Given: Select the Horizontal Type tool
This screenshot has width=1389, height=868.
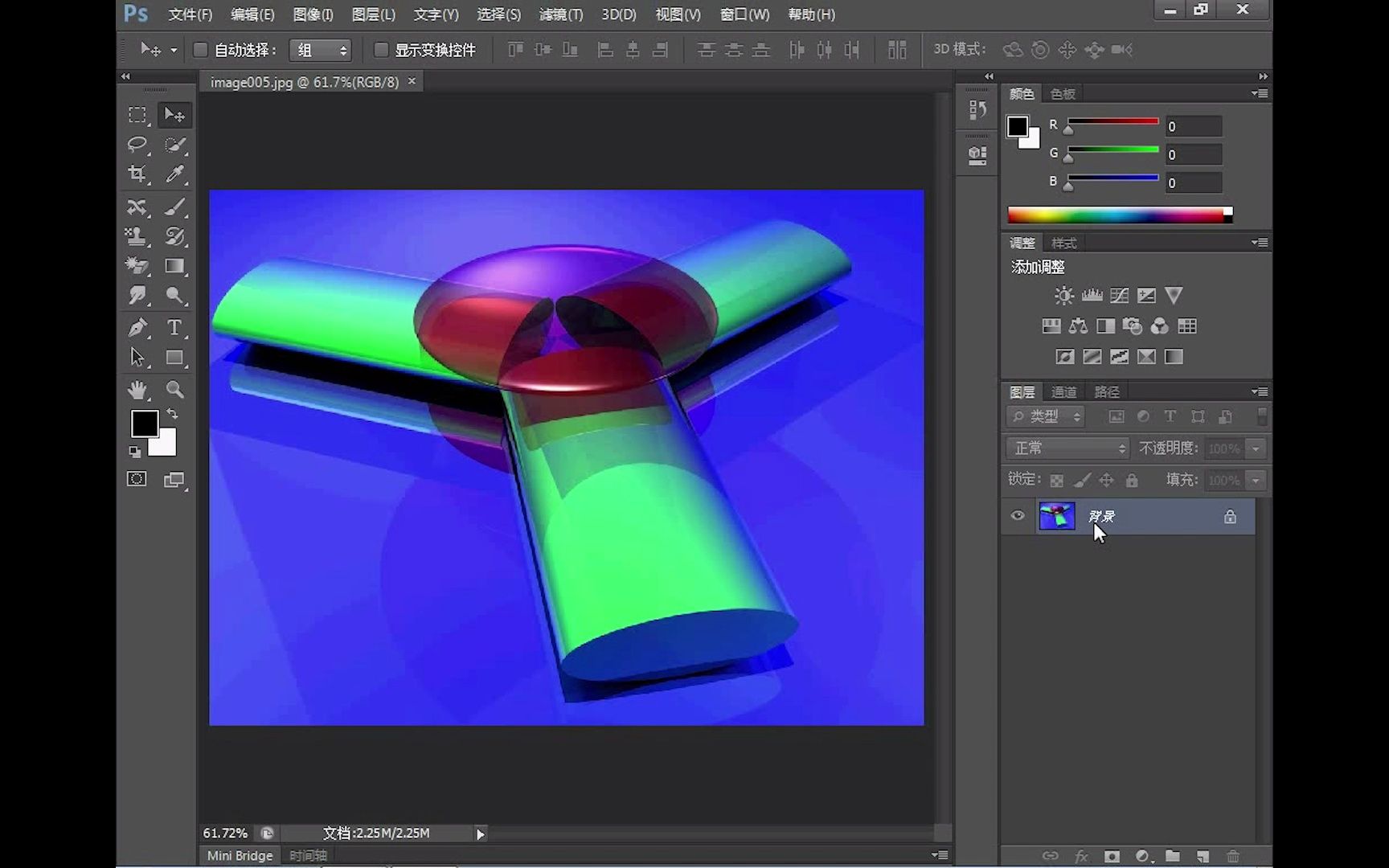Looking at the screenshot, I should pos(174,327).
